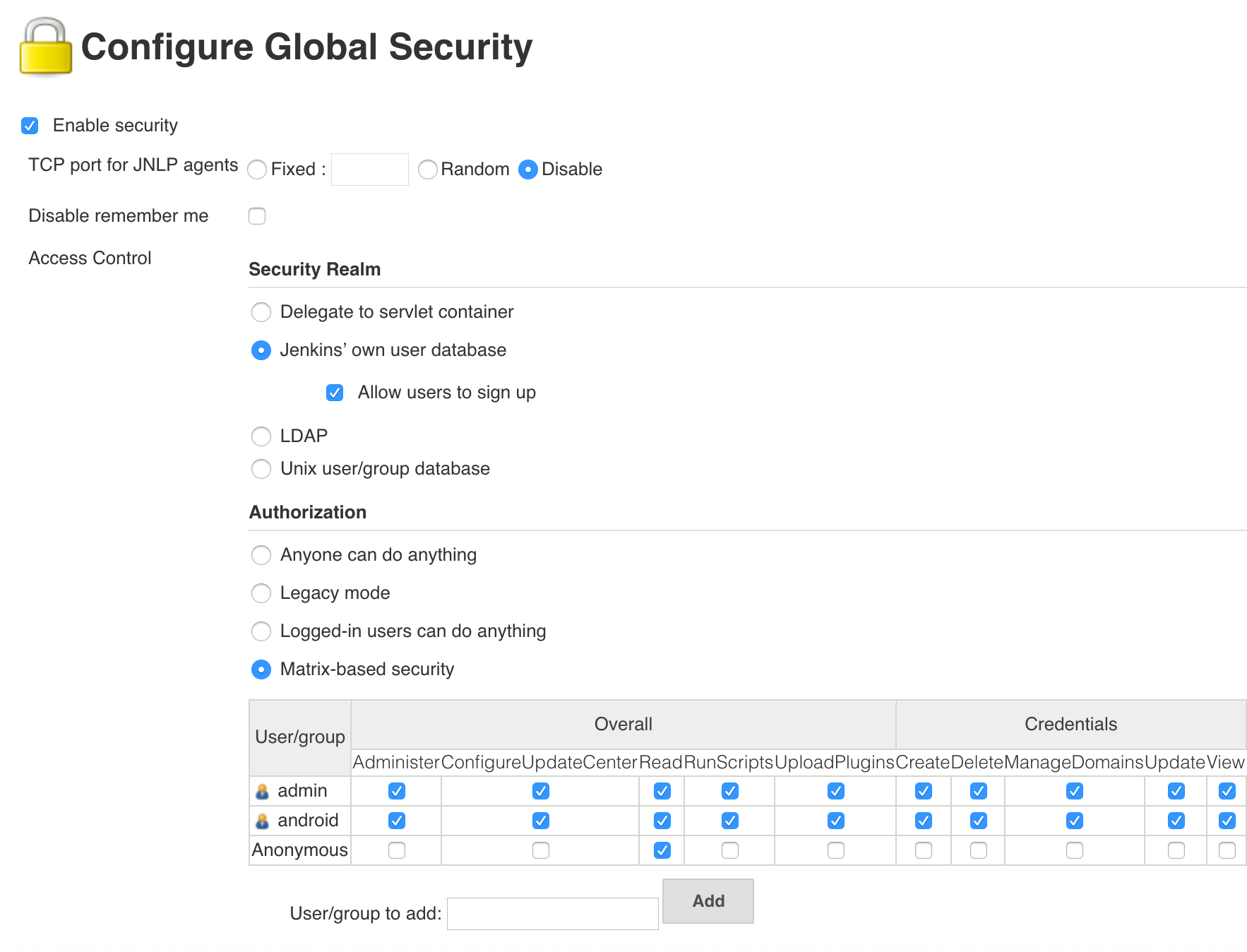Toggle Credentials View for admin
1247x952 pixels.
click(1227, 791)
